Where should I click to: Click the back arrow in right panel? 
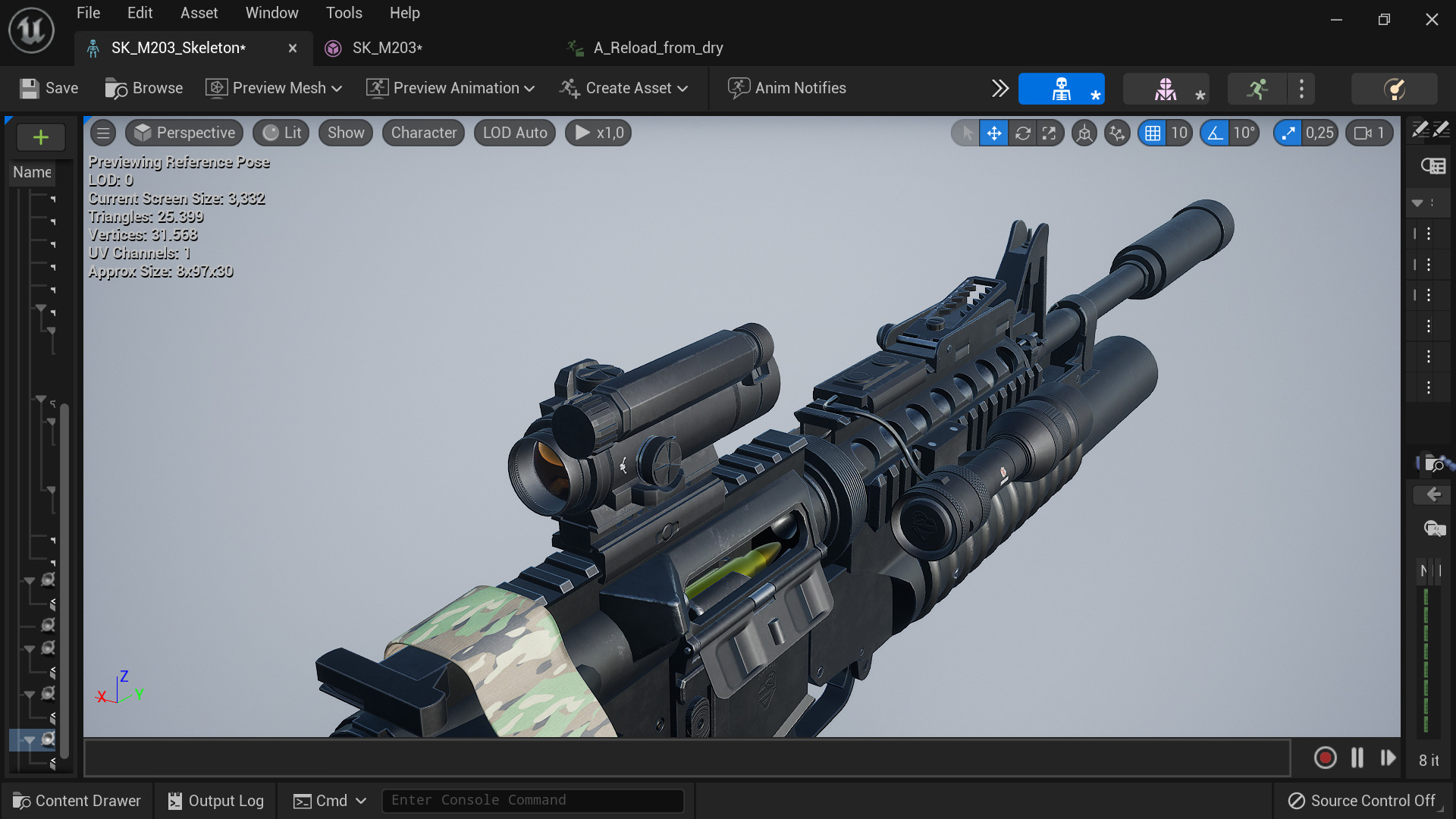point(1432,494)
